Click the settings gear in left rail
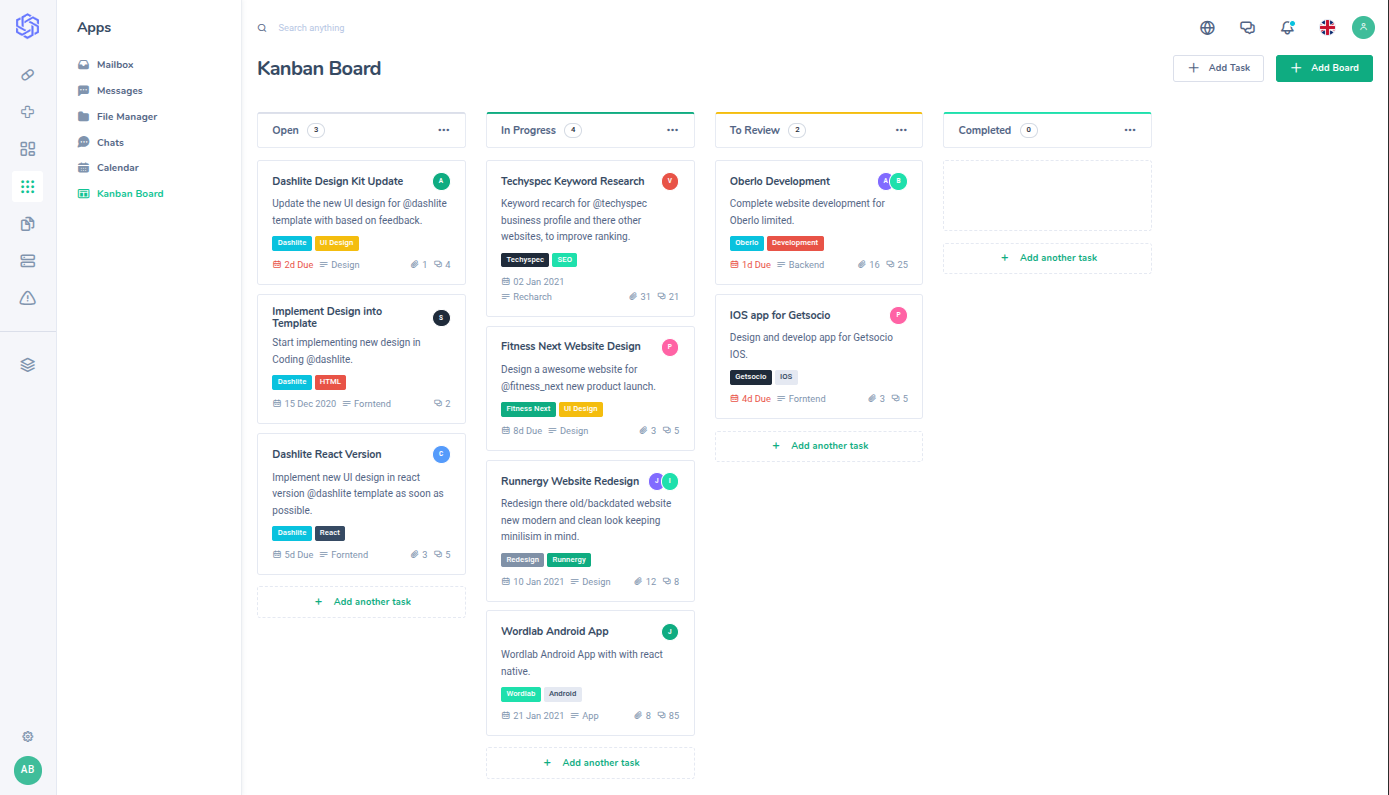 [x=28, y=737]
